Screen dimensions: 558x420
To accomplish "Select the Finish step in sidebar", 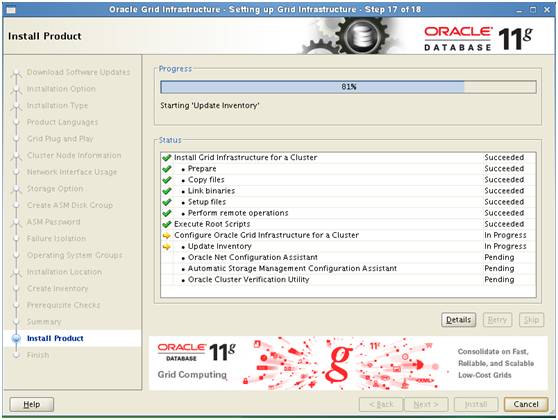I will [38, 355].
